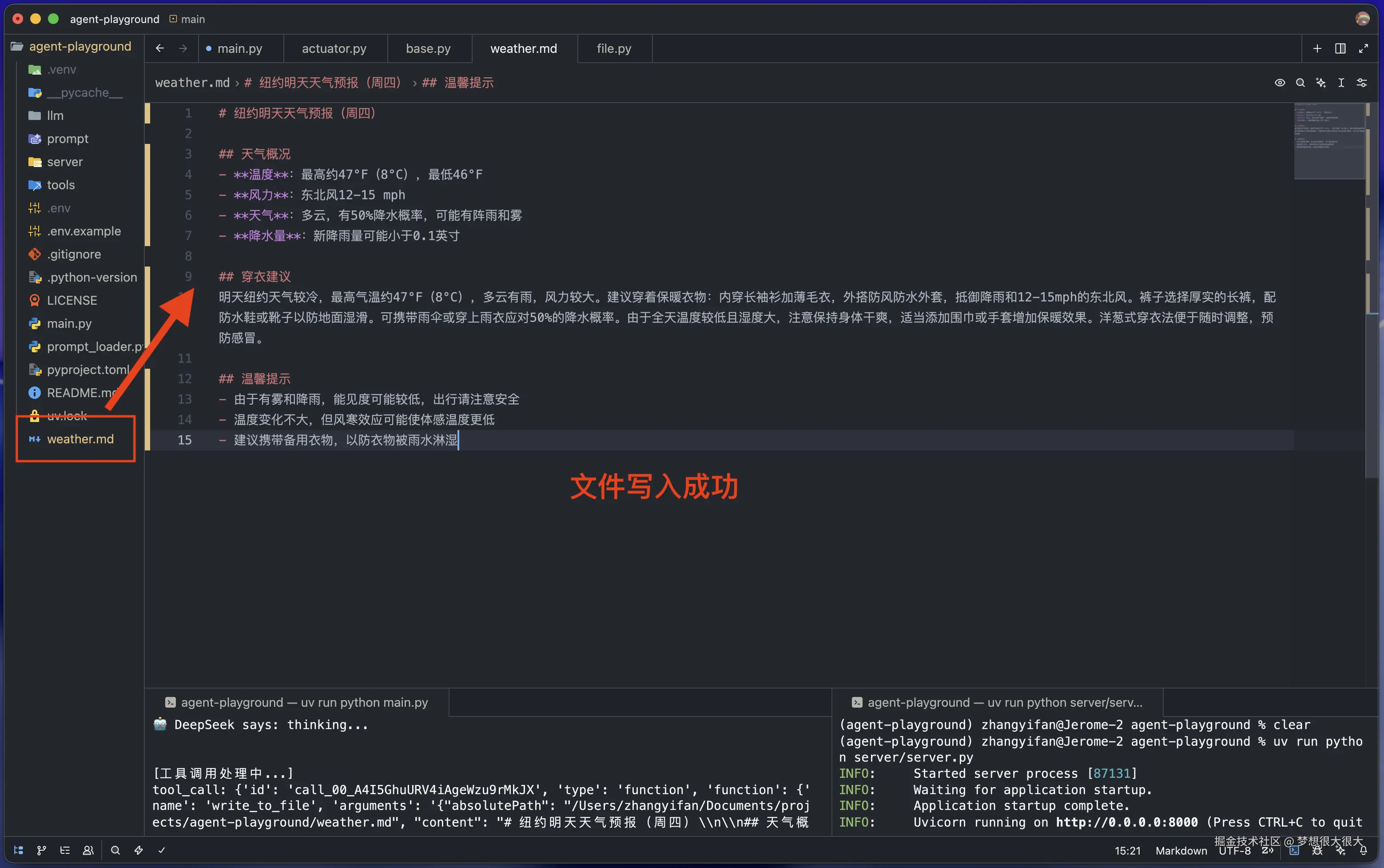Toggle the Markdown preview eye icon
Viewport: 1384px width, 868px height.
[1280, 83]
